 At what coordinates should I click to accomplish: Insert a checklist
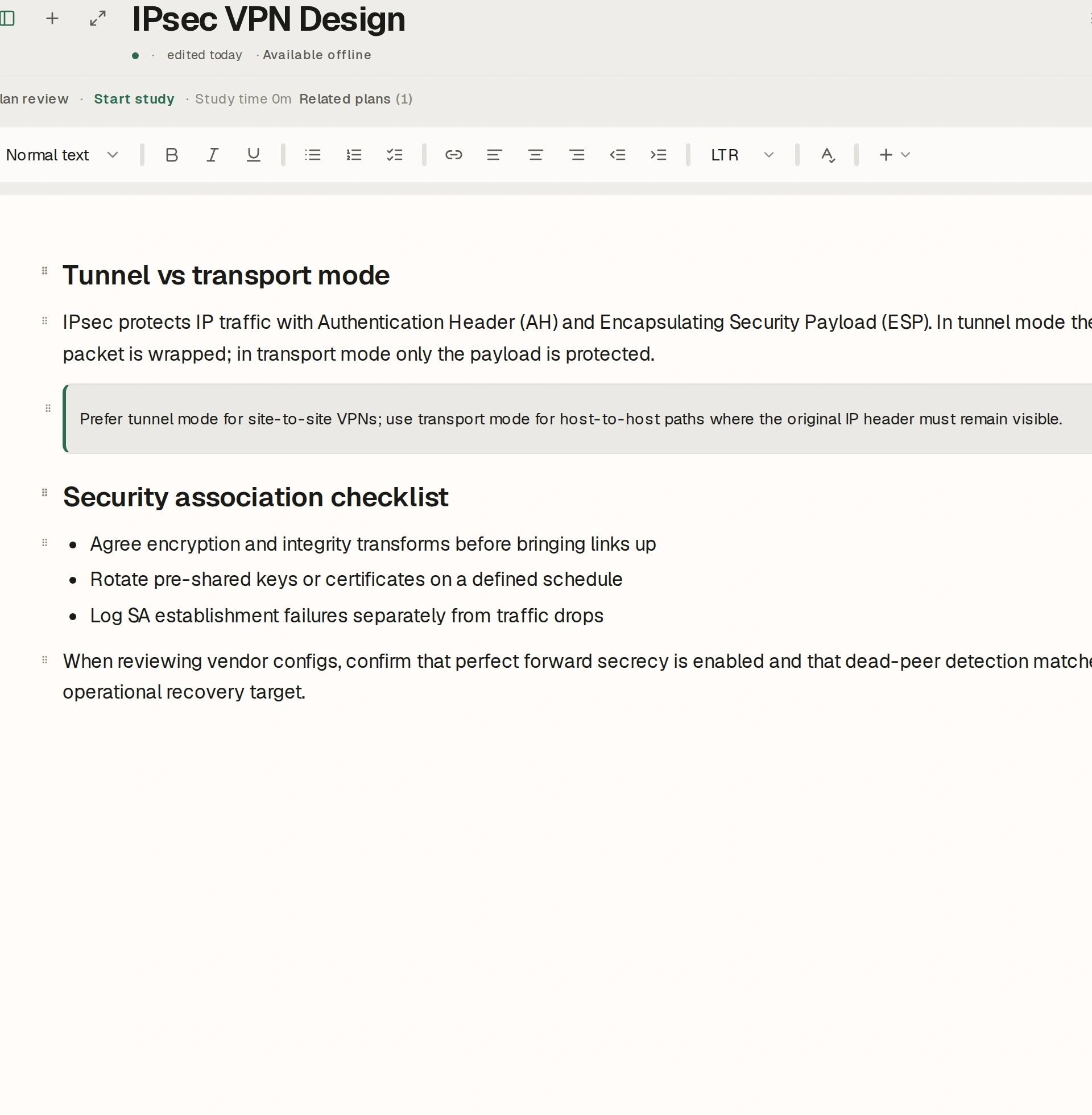[395, 155]
